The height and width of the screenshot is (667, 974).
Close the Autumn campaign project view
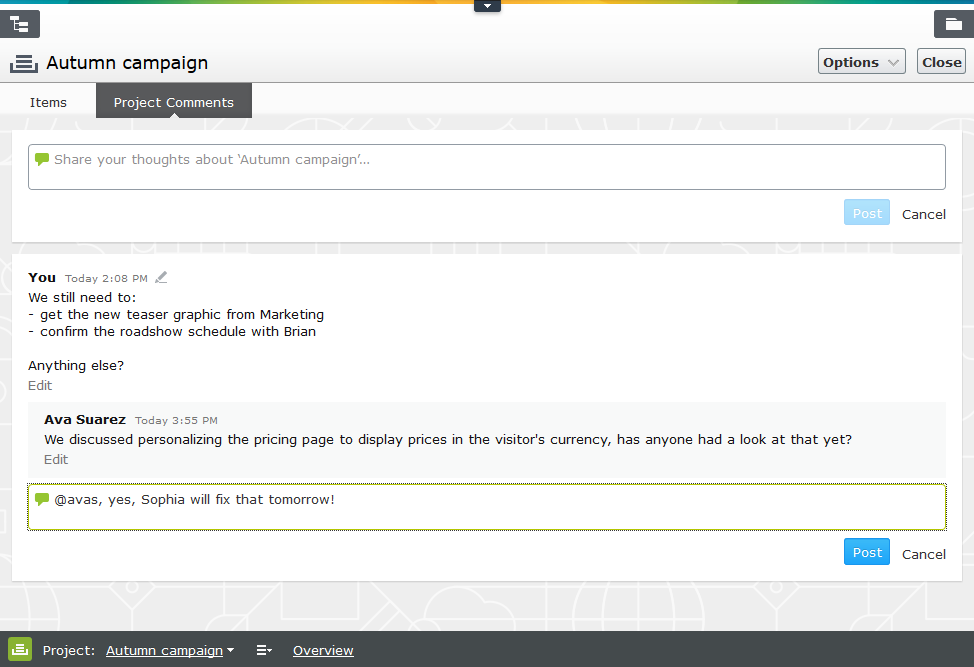coord(941,62)
